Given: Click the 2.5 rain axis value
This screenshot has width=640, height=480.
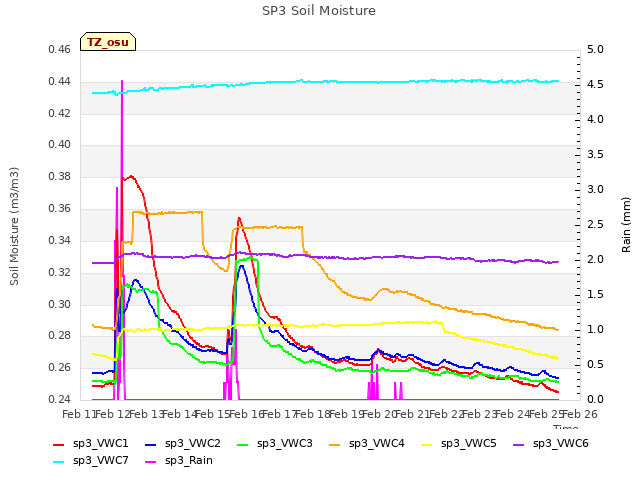Looking at the screenshot, I should point(595,224).
